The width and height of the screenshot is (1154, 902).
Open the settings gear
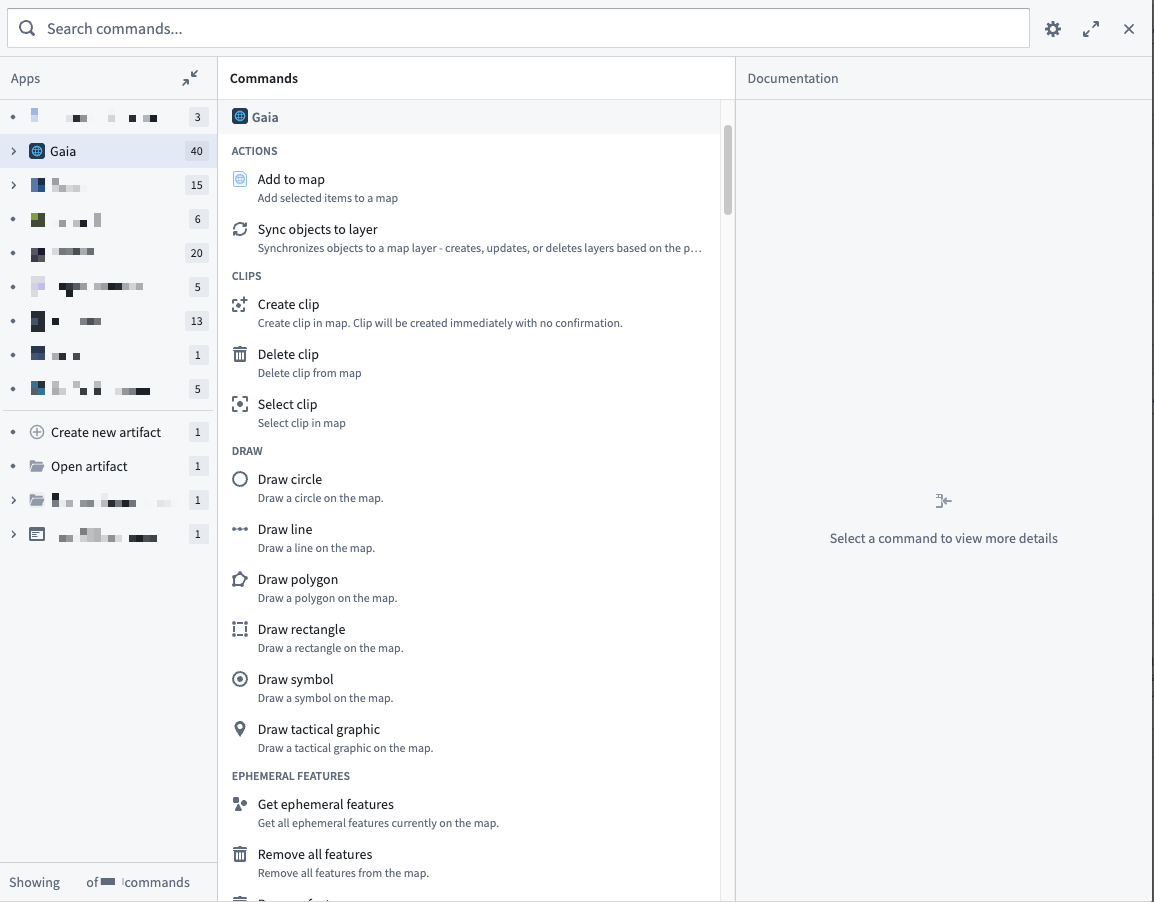1053,28
